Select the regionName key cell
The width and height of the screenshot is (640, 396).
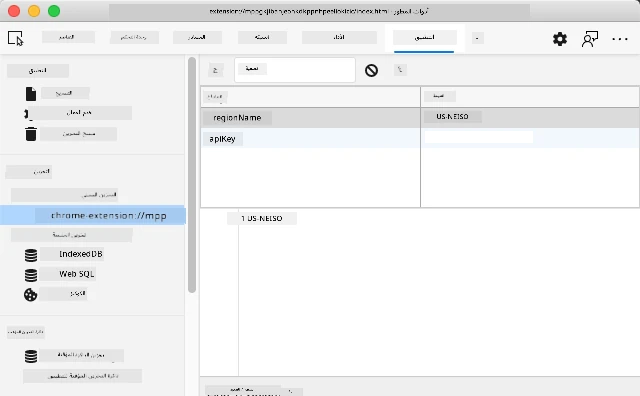[310, 118]
